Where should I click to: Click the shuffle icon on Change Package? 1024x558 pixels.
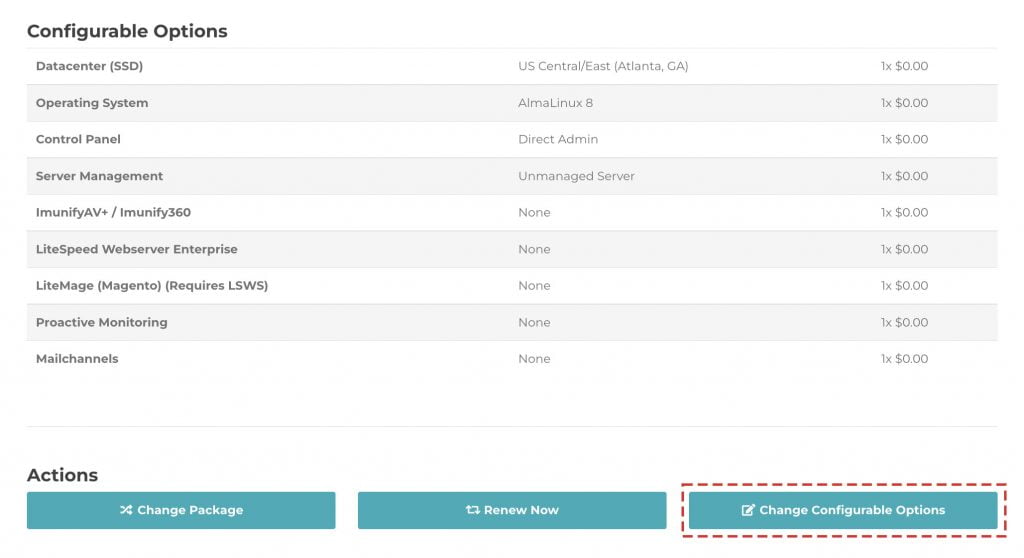click(126, 510)
